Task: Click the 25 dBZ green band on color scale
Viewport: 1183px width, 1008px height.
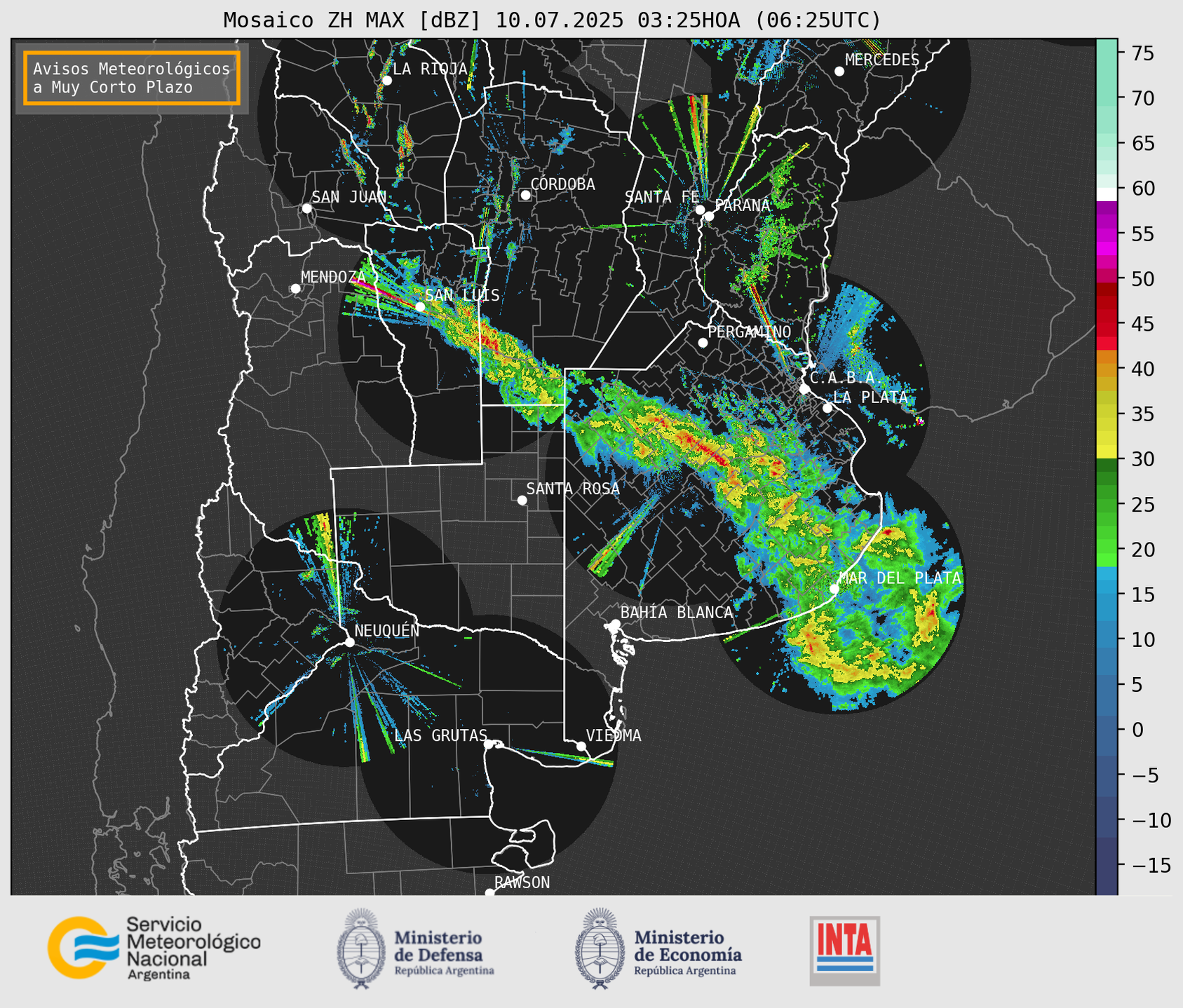Action: [1107, 505]
